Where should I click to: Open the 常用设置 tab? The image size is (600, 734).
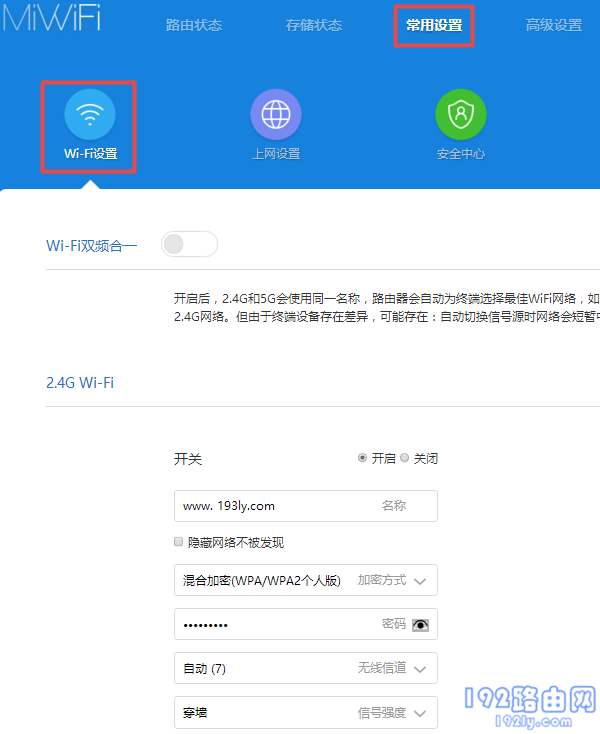pos(434,25)
